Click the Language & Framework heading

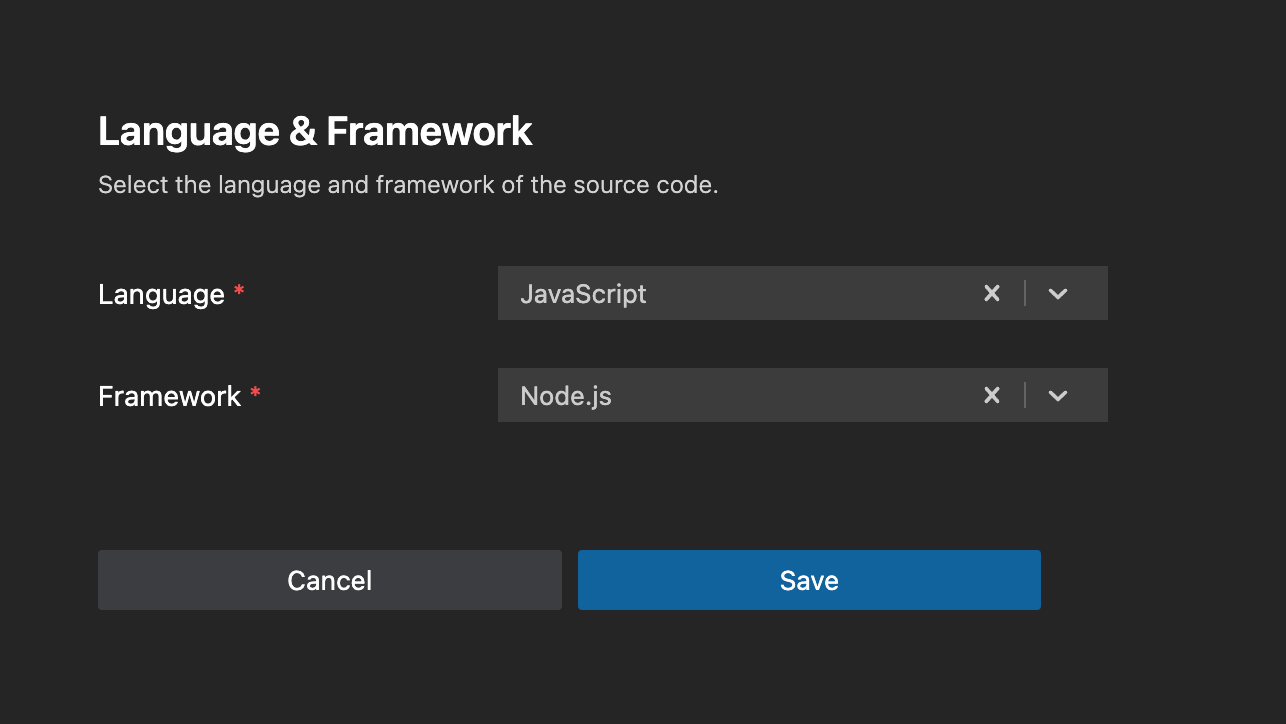(x=315, y=131)
